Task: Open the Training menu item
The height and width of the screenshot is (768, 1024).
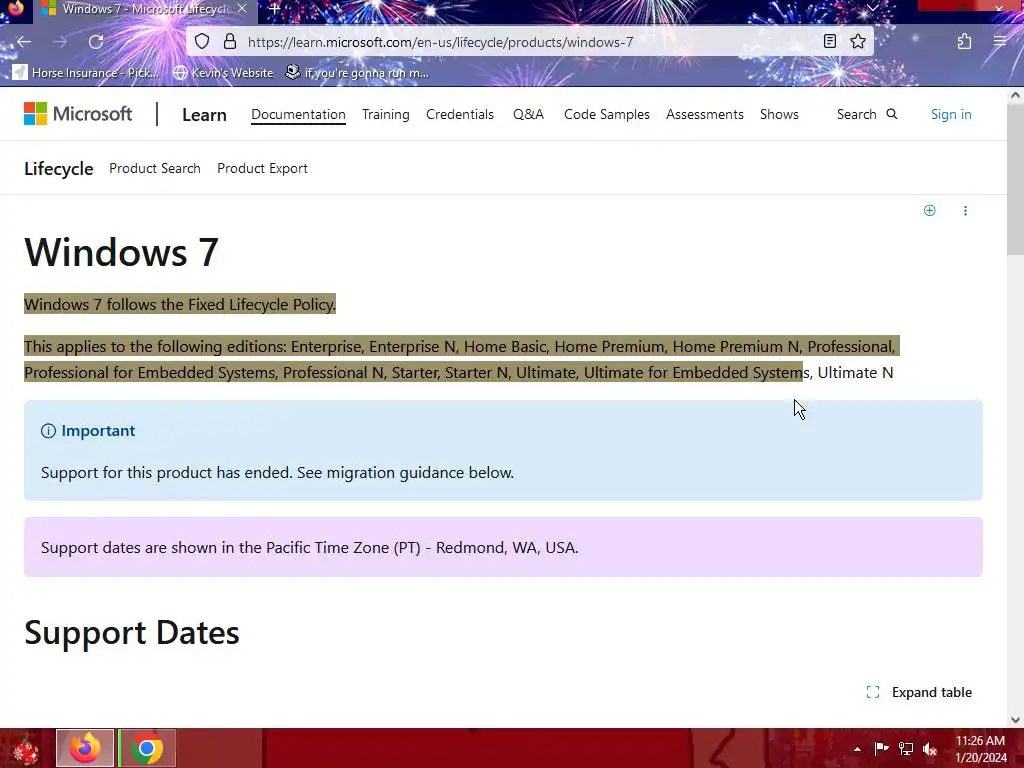Action: point(386,114)
